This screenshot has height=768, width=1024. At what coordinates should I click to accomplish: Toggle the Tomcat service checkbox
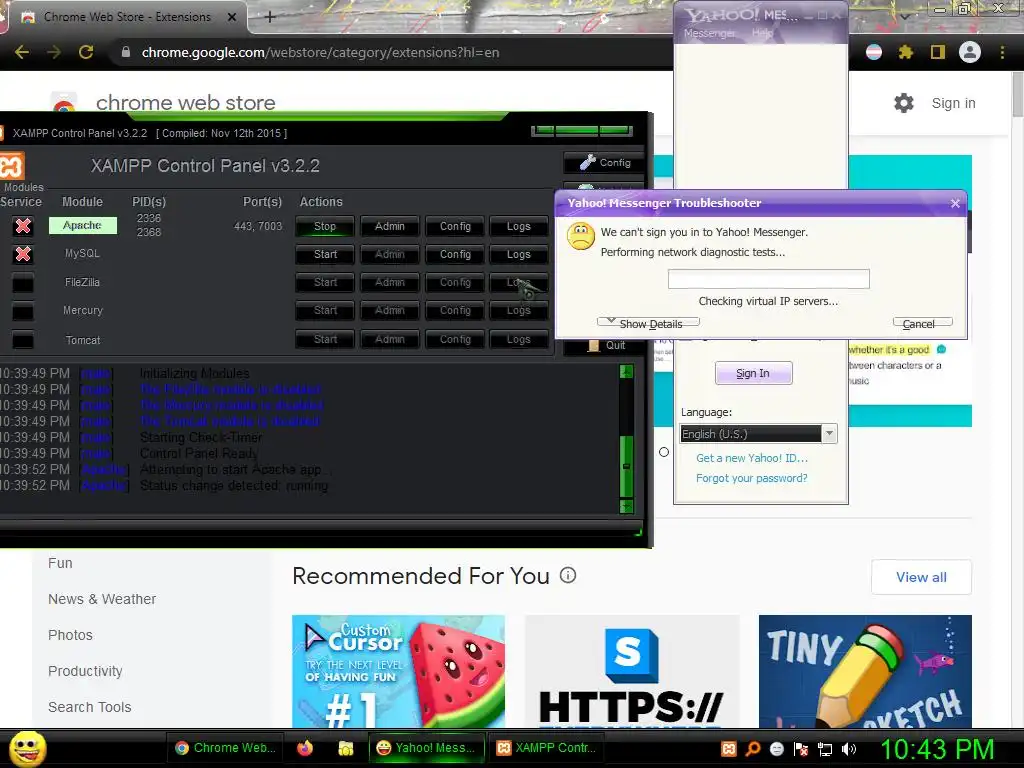pos(23,340)
